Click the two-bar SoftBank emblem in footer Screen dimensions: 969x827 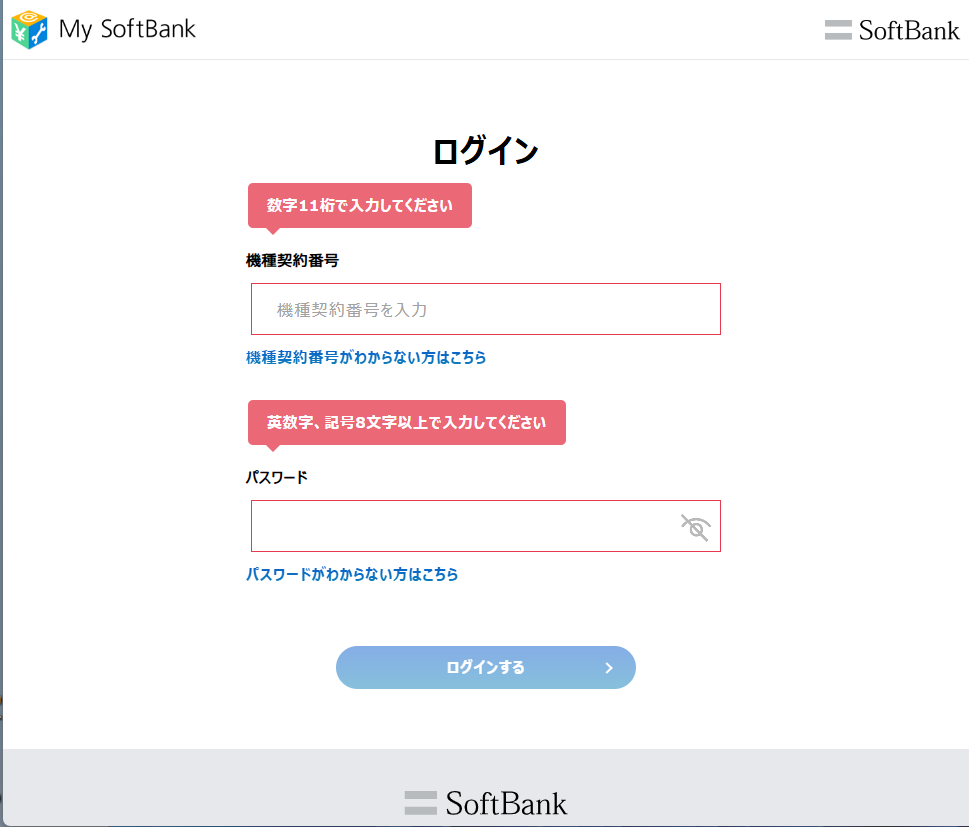421,802
